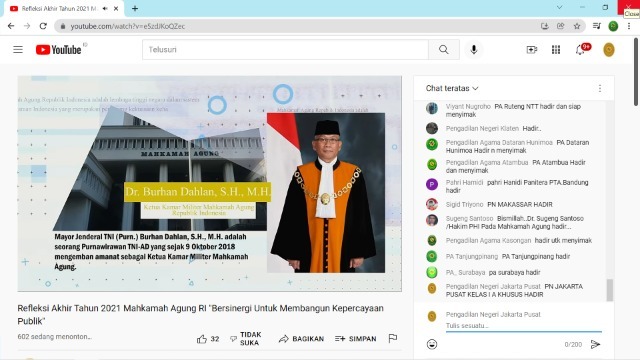Viewport: 640px width, 360px height.
Task: Click the share page icon in address bar
Action: tap(560, 26)
